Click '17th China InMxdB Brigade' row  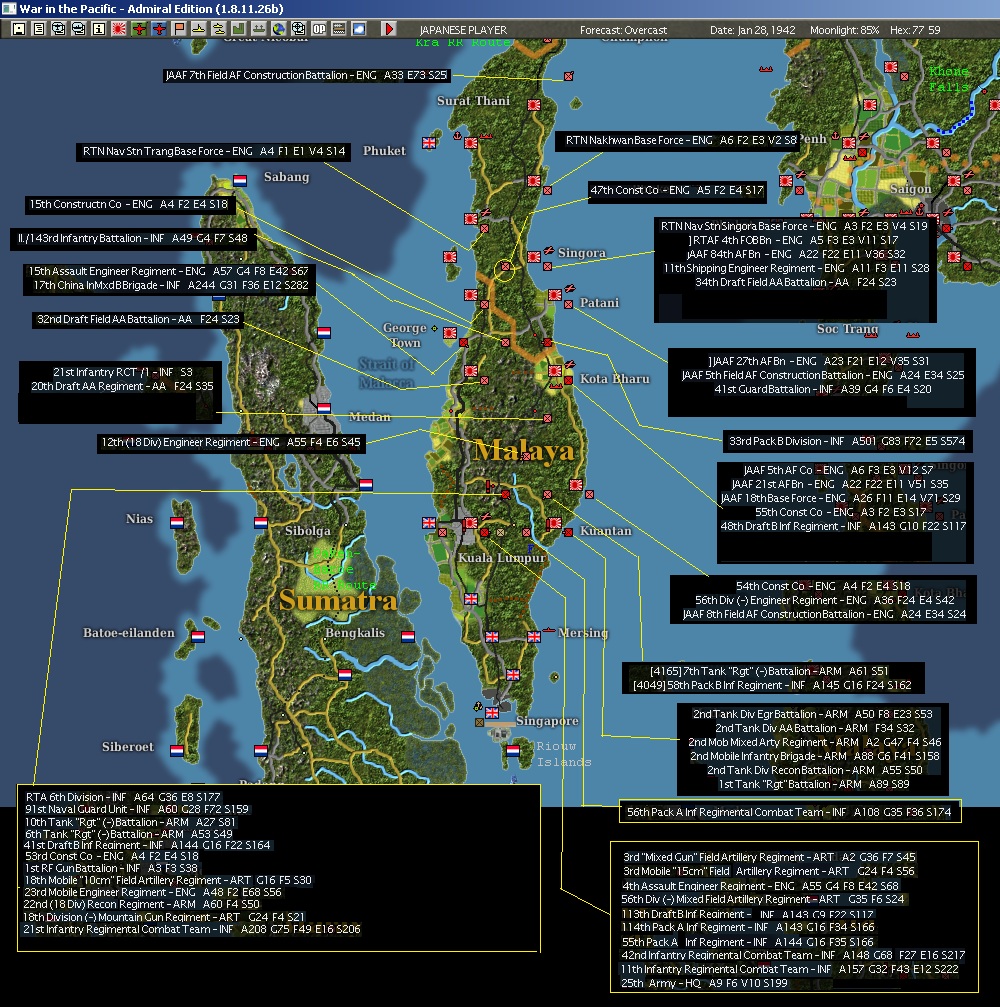(170, 285)
